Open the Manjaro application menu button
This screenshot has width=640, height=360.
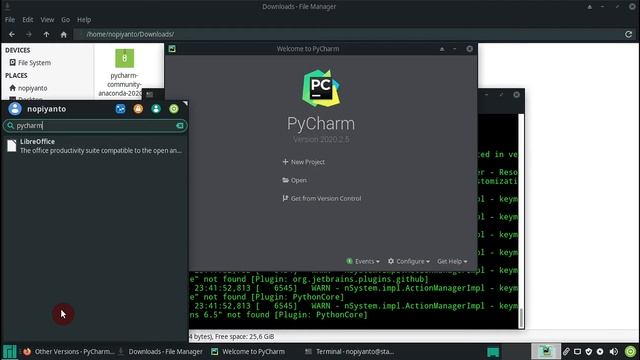pyautogui.click(x=9, y=351)
